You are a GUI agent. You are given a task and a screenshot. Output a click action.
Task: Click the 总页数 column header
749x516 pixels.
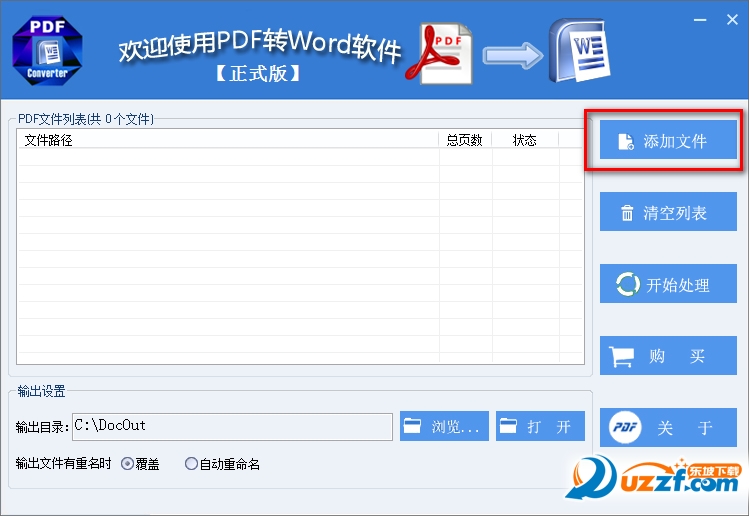pos(465,140)
